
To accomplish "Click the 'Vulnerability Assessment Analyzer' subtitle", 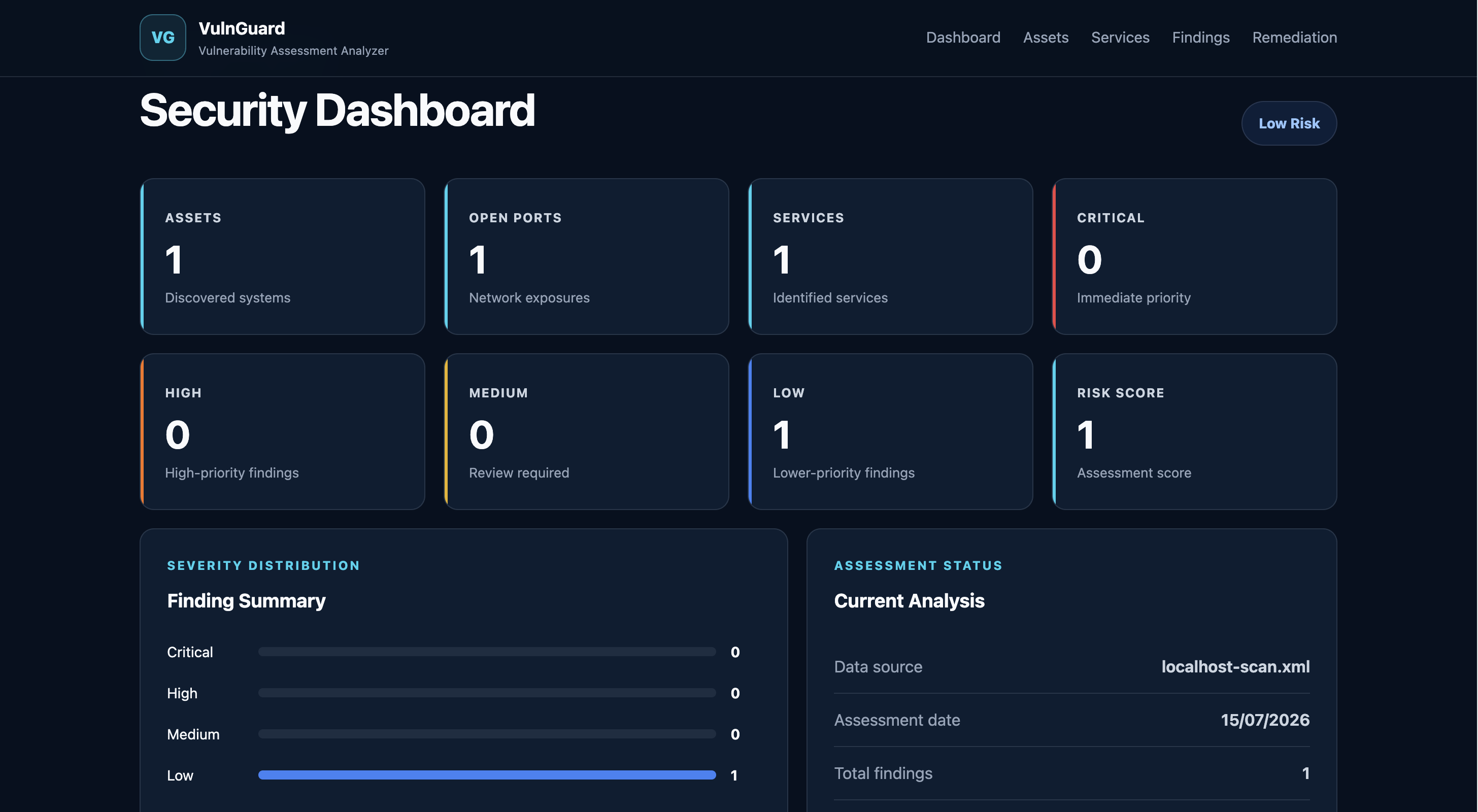I will pyautogui.click(x=293, y=51).
